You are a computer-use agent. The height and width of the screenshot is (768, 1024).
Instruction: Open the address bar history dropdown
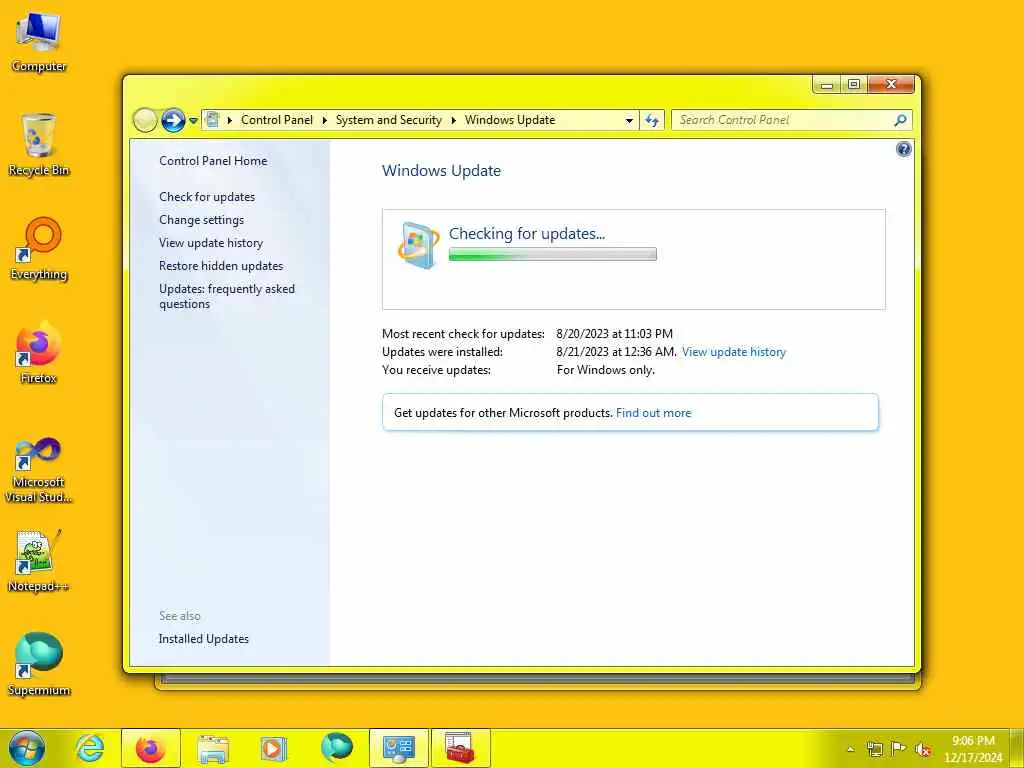pos(629,120)
